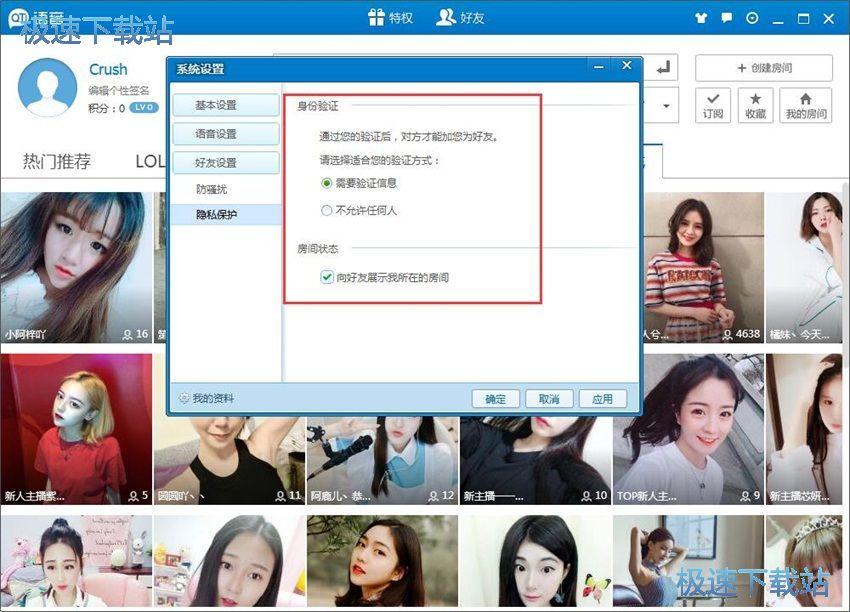Open 我的房间 home button

[806, 105]
